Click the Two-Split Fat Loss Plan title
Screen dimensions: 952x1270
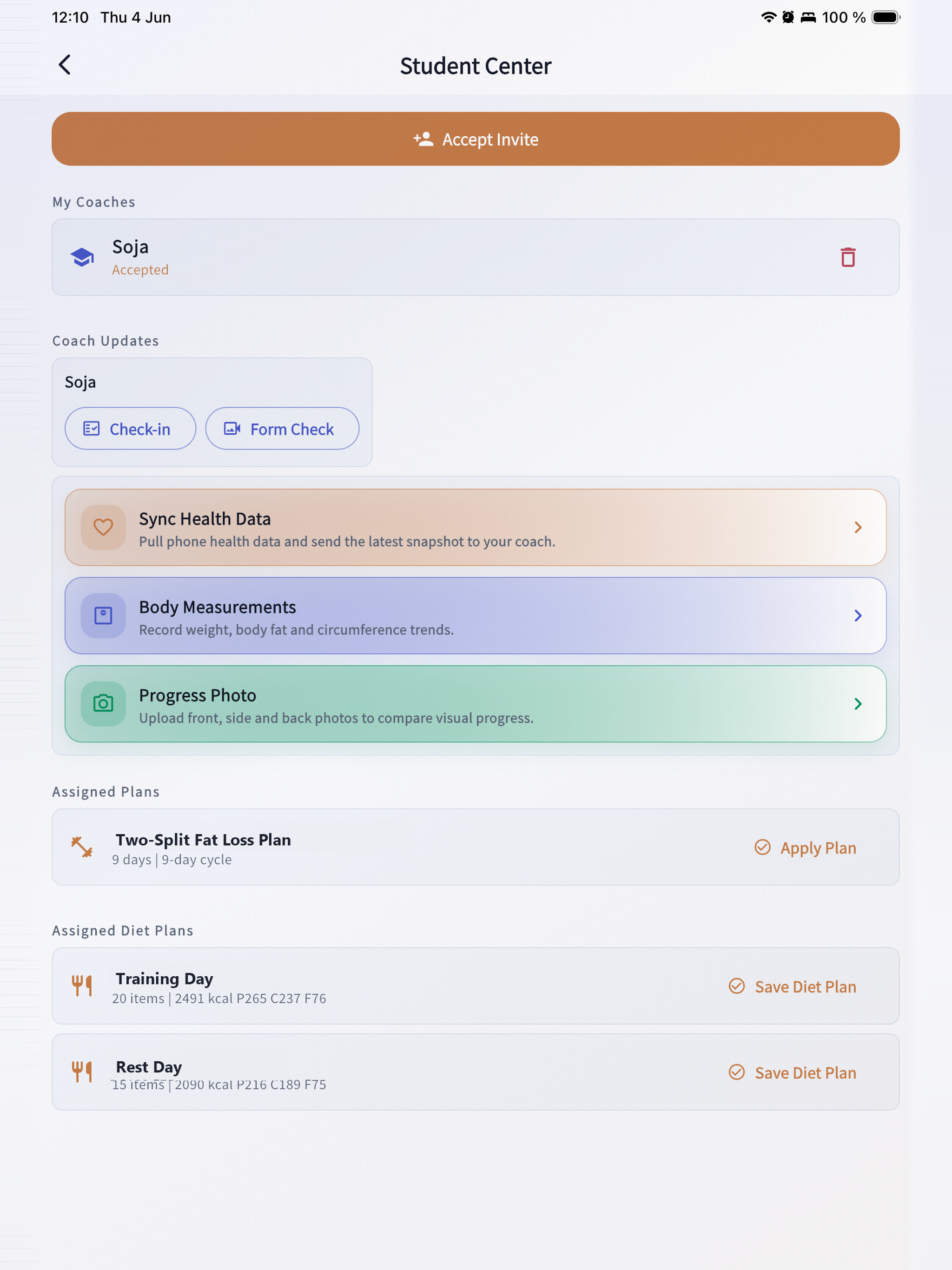pyautogui.click(x=203, y=840)
